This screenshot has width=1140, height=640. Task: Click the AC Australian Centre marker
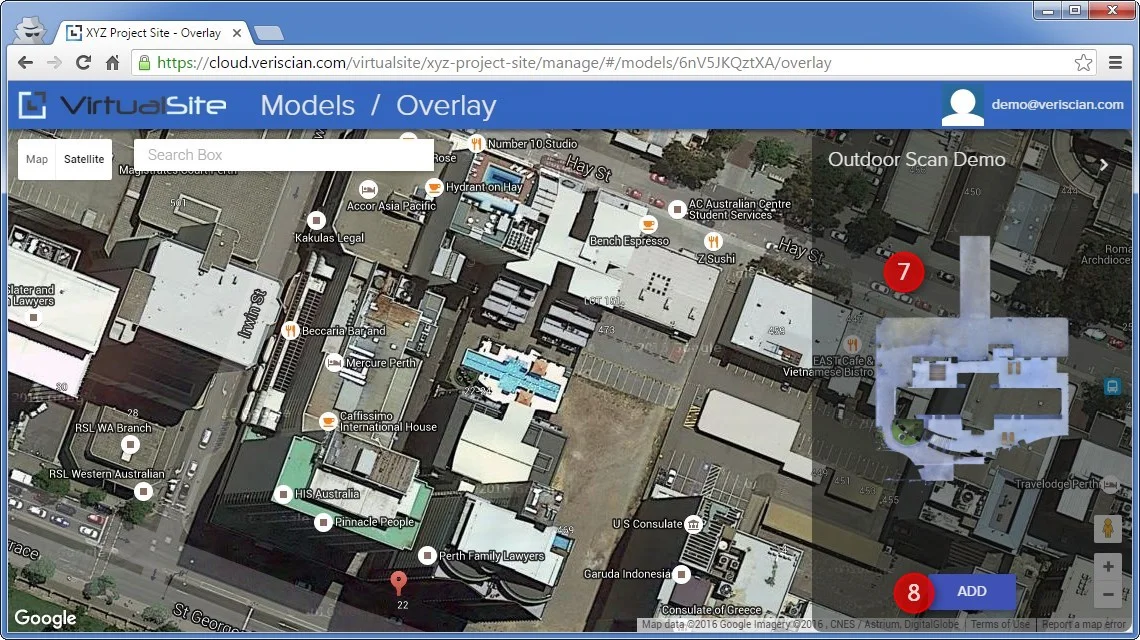pyautogui.click(x=678, y=209)
